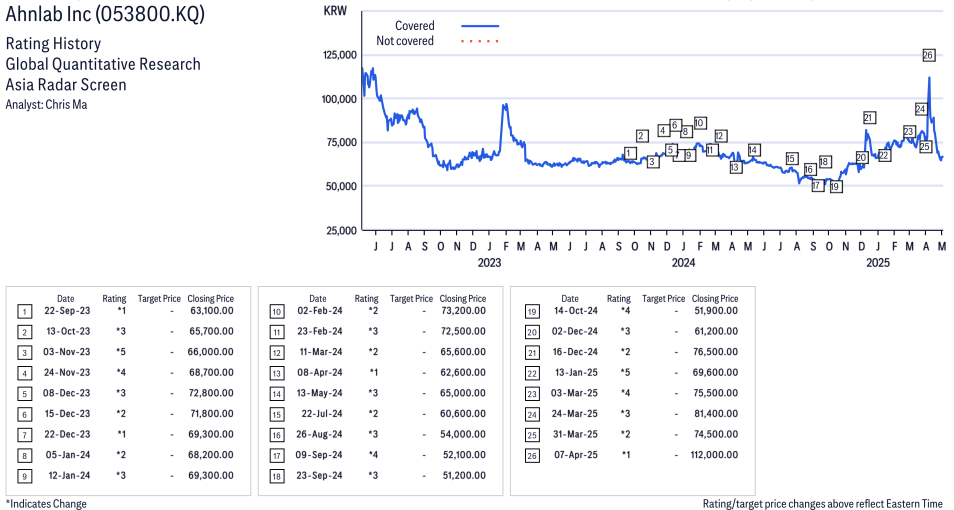Viewport: 954px width, 510px height.
Task: Click the 2024 year label under chart
Action: pos(683,262)
